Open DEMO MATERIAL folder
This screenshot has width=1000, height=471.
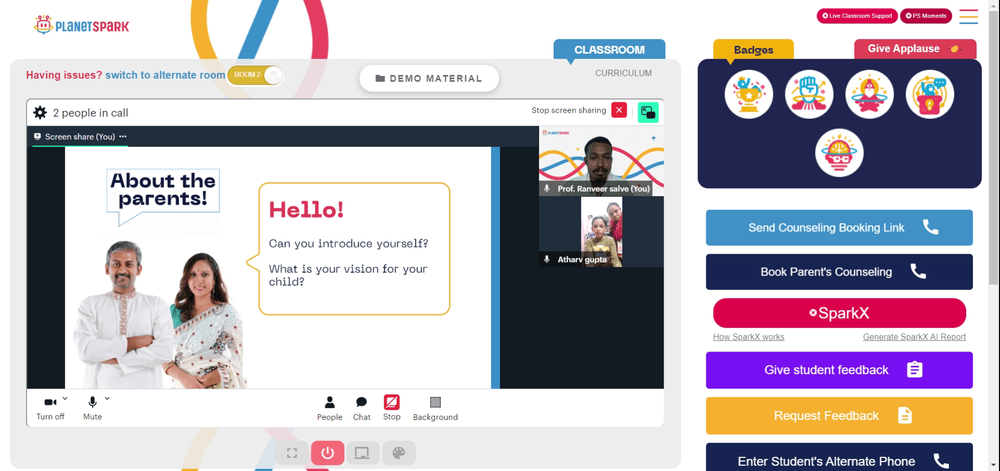(429, 78)
